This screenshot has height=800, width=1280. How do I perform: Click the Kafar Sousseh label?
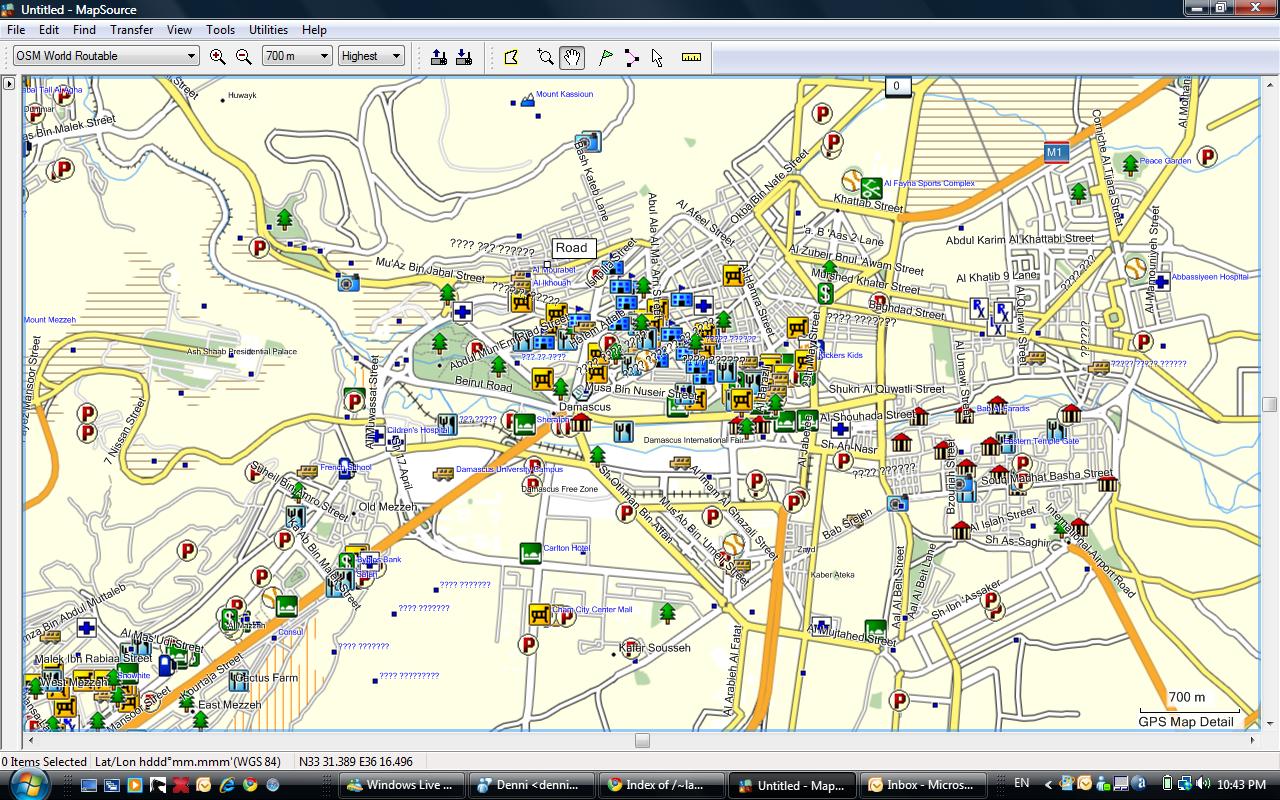(x=655, y=648)
